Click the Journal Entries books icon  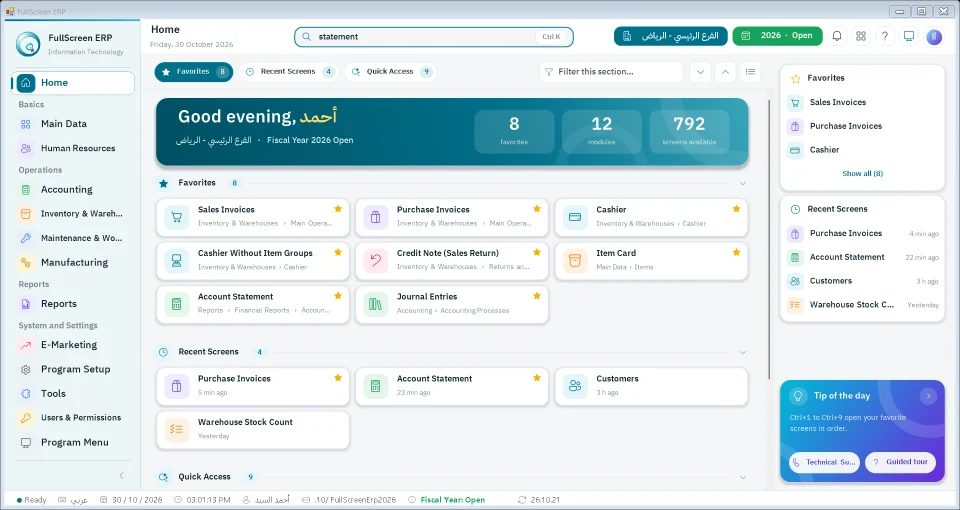coord(376,304)
